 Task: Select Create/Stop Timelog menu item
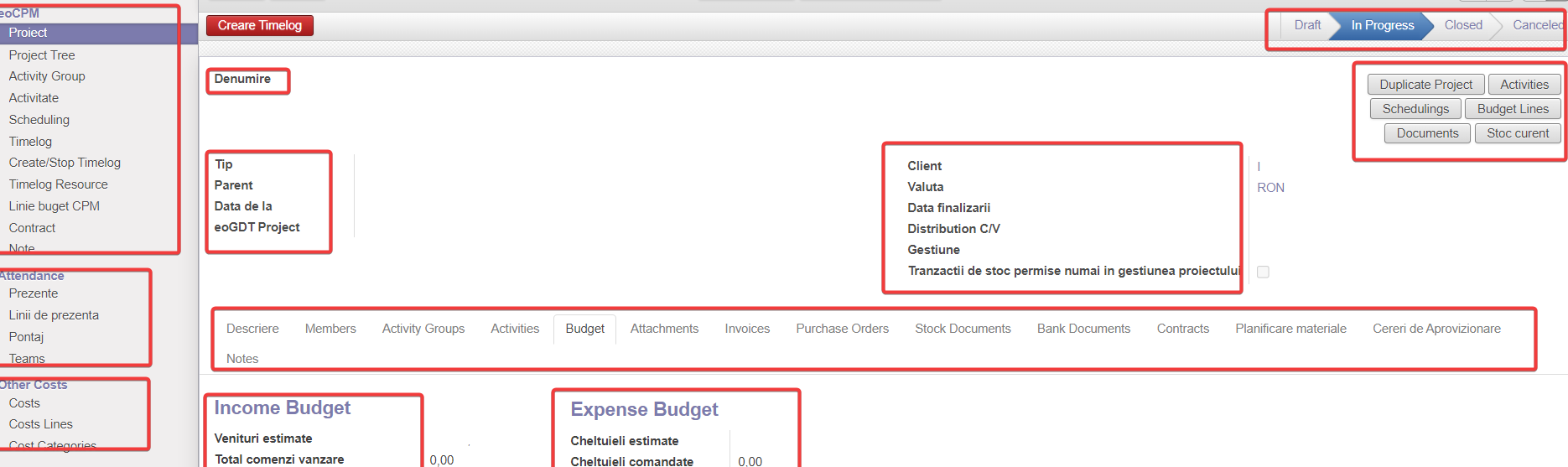pyautogui.click(x=65, y=163)
